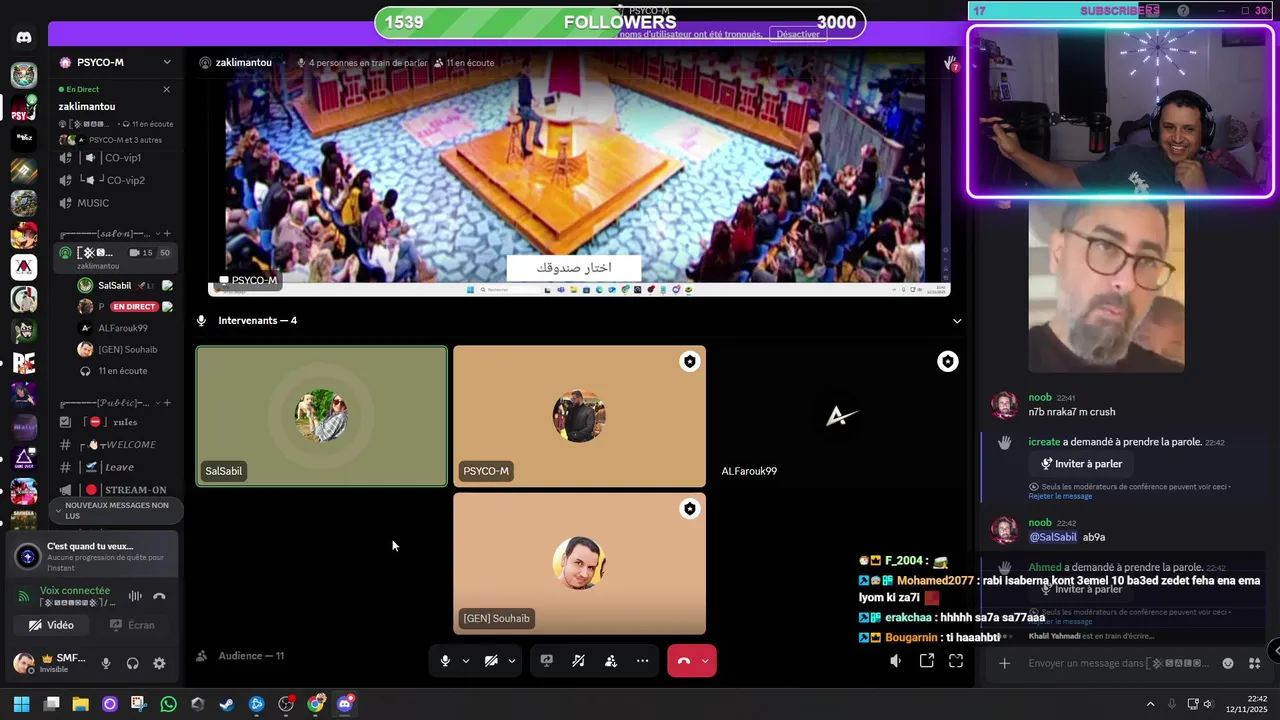
Task: Click moderator badge on PSYCO-M tile
Action: click(690, 362)
